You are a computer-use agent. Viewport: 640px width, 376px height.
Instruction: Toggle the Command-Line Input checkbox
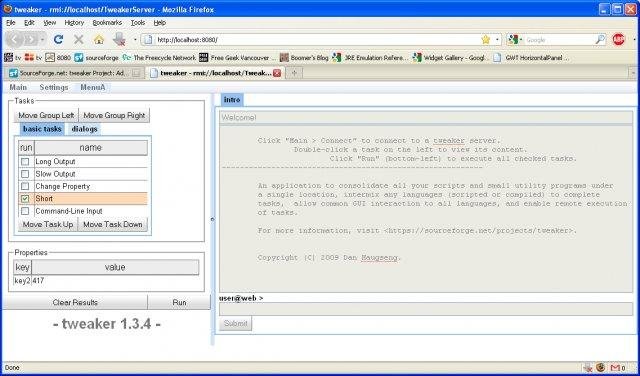pyautogui.click(x=25, y=211)
